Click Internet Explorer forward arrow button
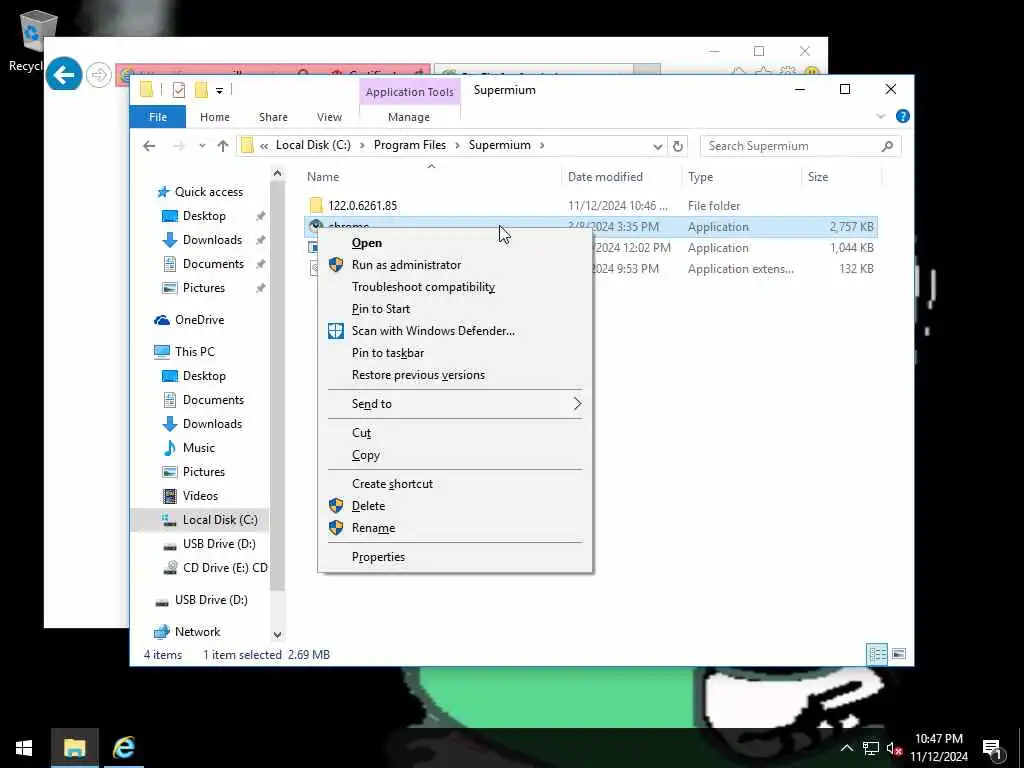Screen dimensions: 1024x768 coord(99,75)
